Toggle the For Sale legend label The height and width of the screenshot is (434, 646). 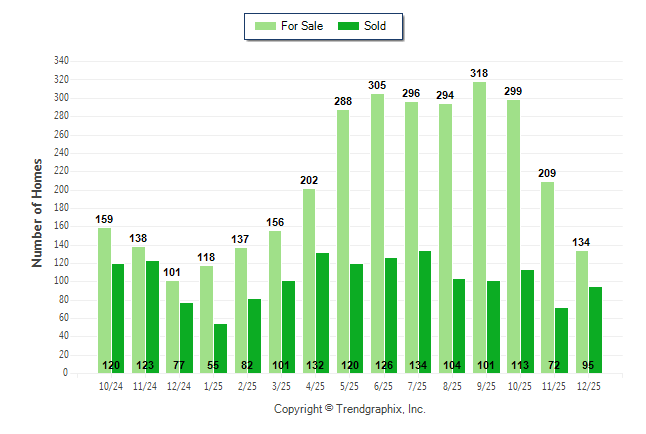[x=303, y=26]
